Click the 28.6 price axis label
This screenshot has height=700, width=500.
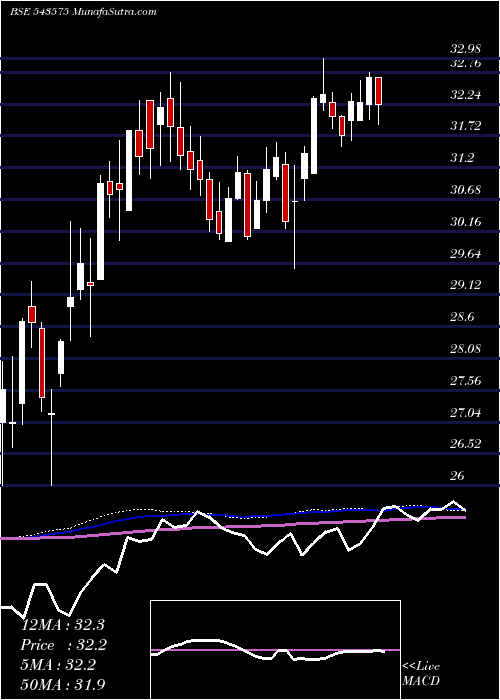[x=463, y=317]
